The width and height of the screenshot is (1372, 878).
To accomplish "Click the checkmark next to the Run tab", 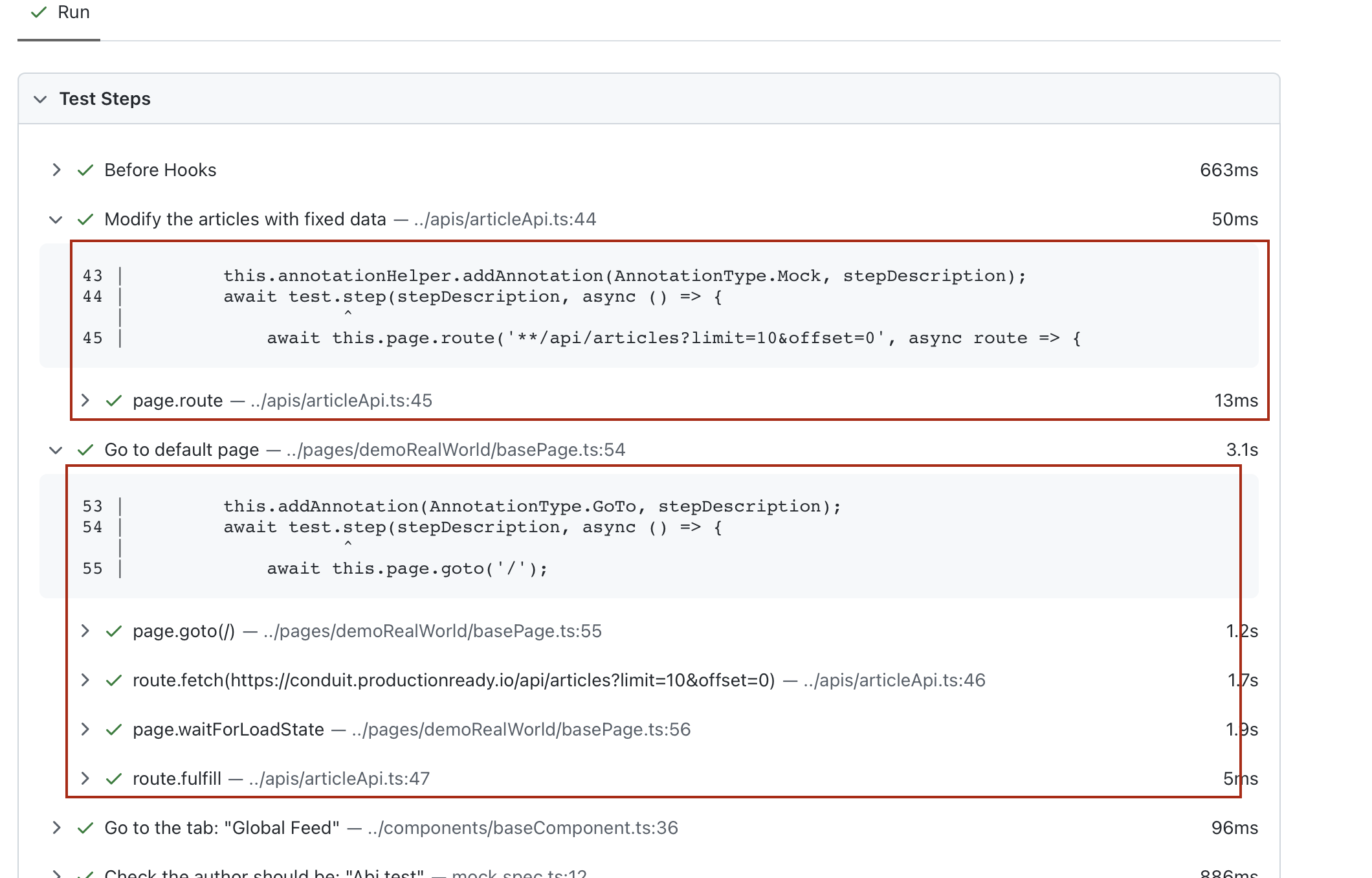I will click(x=39, y=12).
